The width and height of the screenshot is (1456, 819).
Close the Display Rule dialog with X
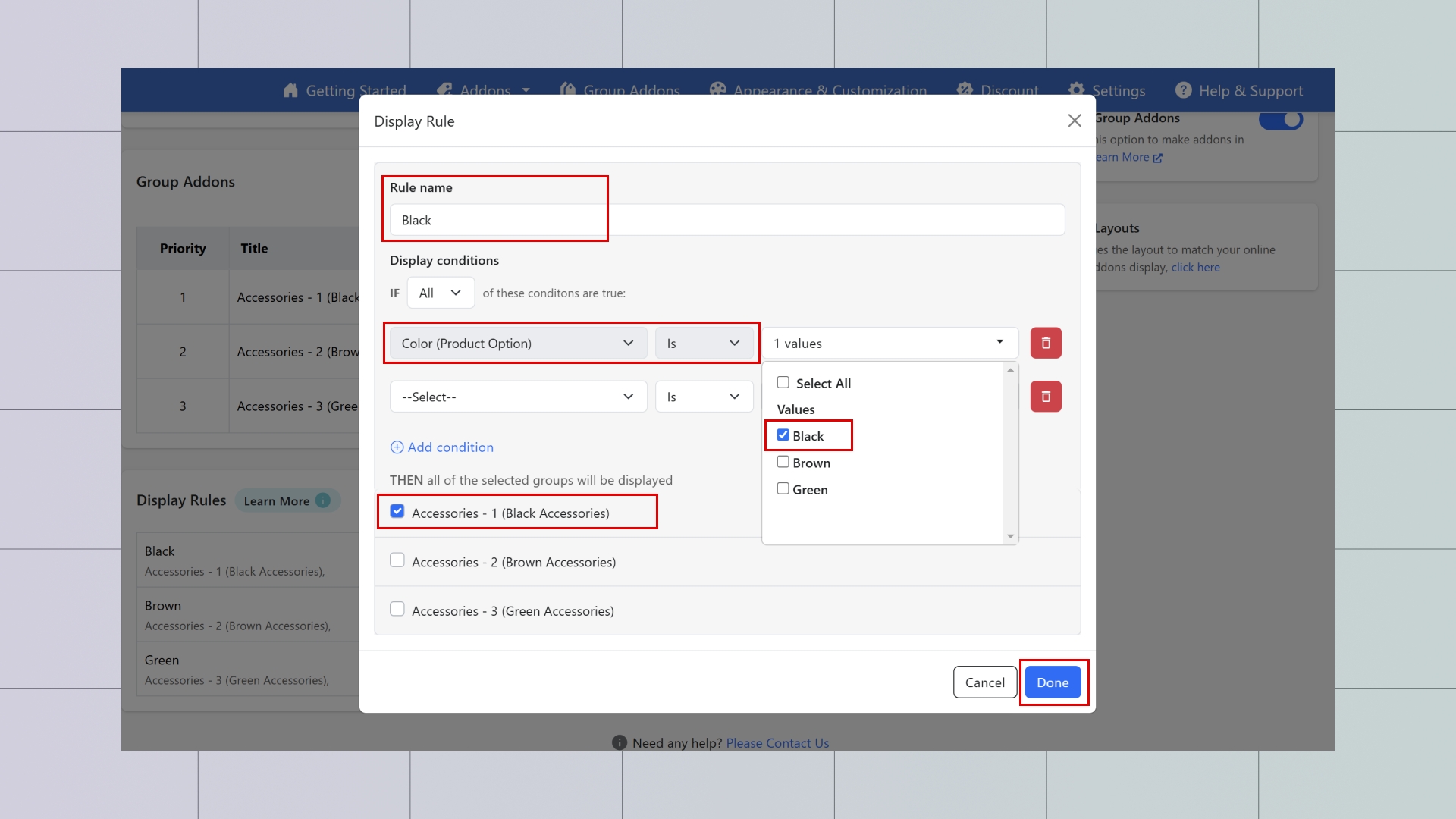(x=1074, y=121)
